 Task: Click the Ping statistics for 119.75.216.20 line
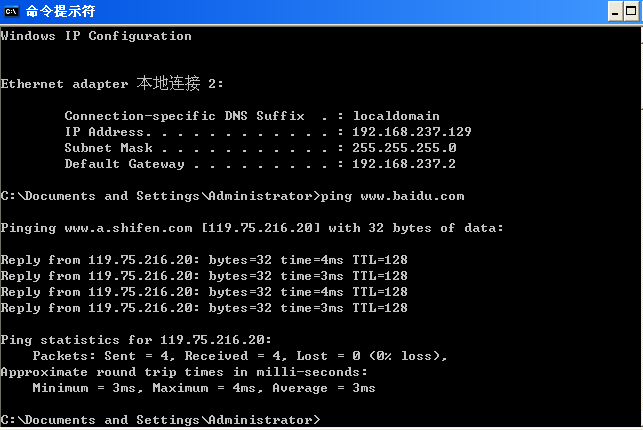coord(136,340)
